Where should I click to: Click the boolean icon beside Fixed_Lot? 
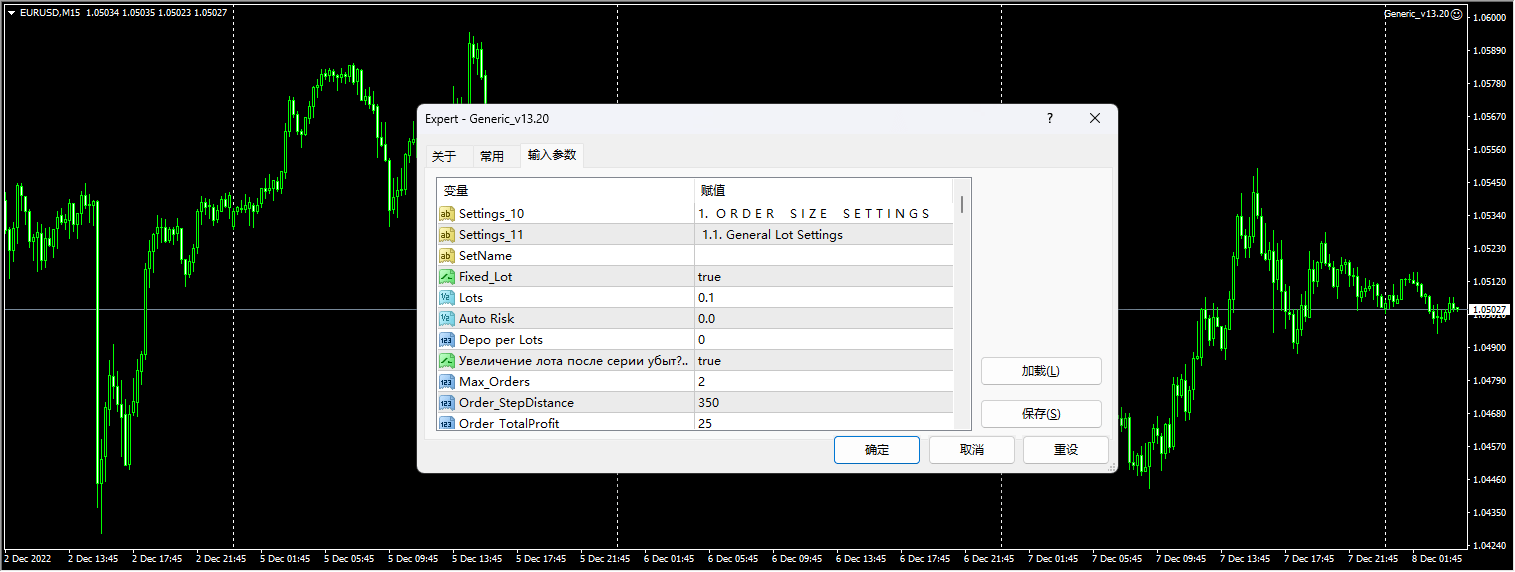point(447,276)
